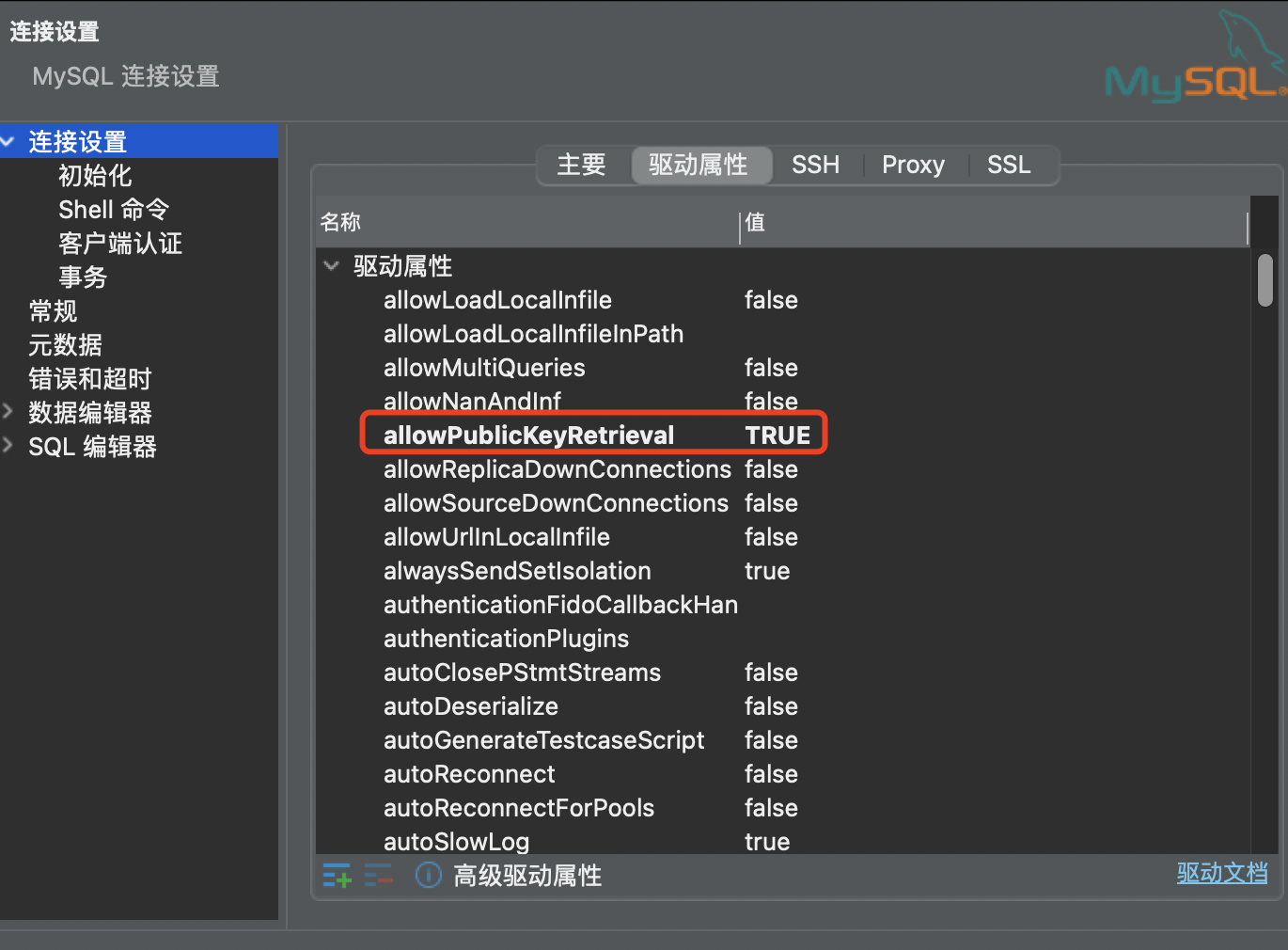This screenshot has height=950, width=1288.
Task: Select the allowPublicKeyRetrieval property
Action: click(528, 435)
